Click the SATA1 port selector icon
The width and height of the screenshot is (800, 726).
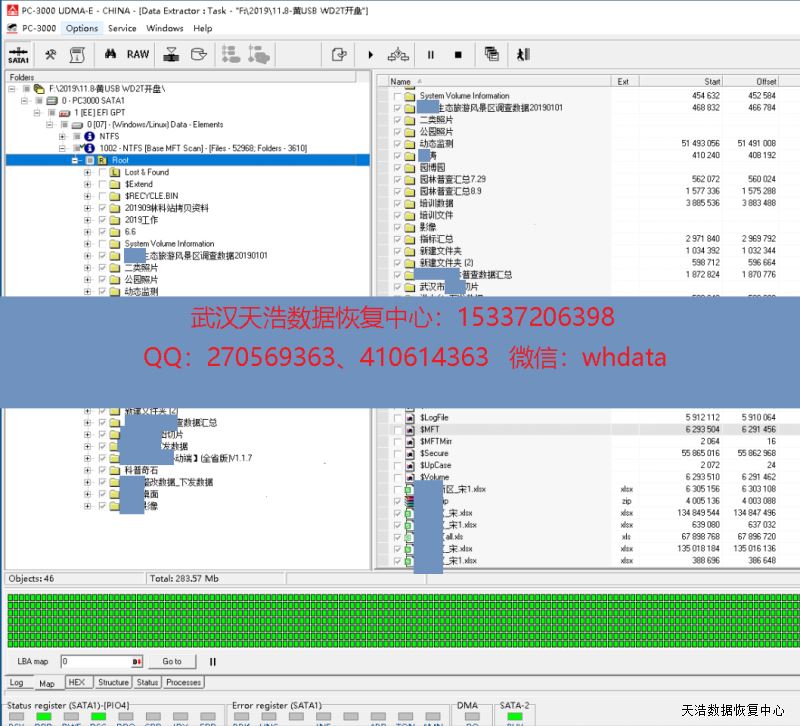tap(18, 55)
